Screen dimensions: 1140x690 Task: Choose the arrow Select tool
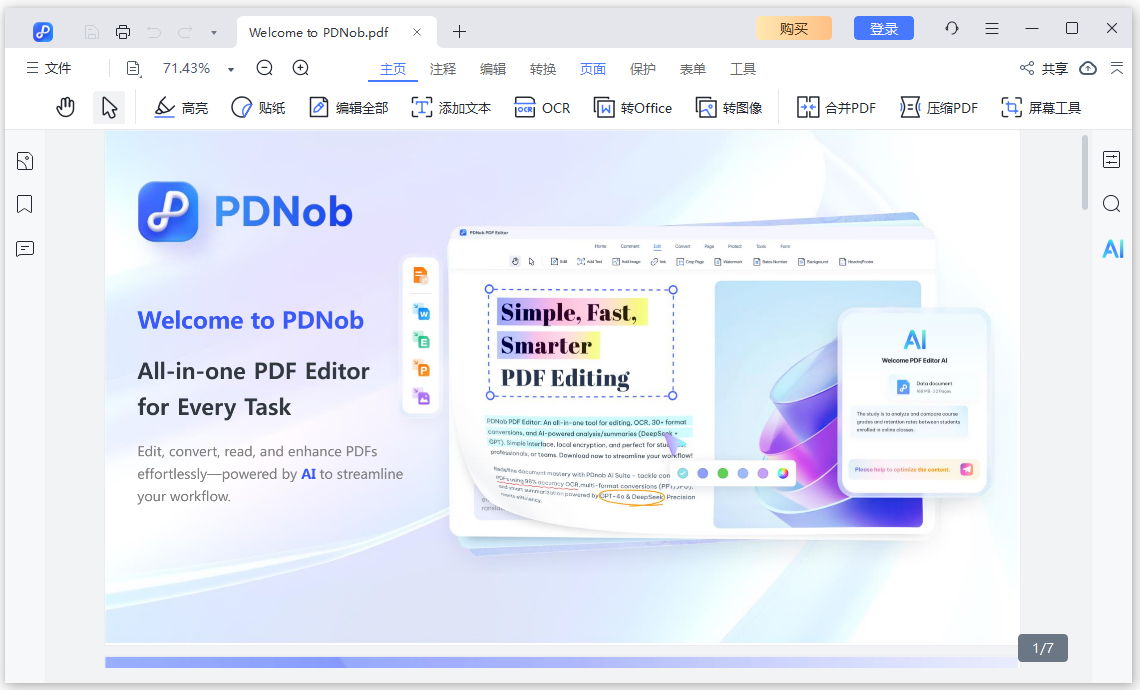[x=109, y=108]
